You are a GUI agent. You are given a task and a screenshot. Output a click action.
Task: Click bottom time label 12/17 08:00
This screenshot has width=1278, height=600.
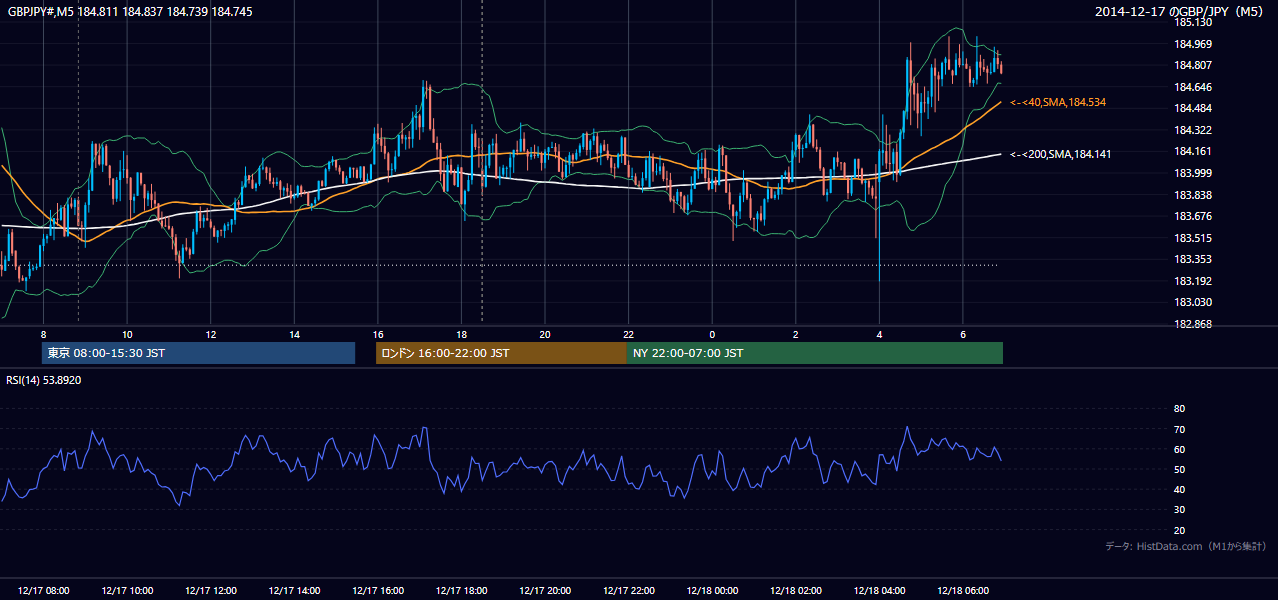(44, 591)
